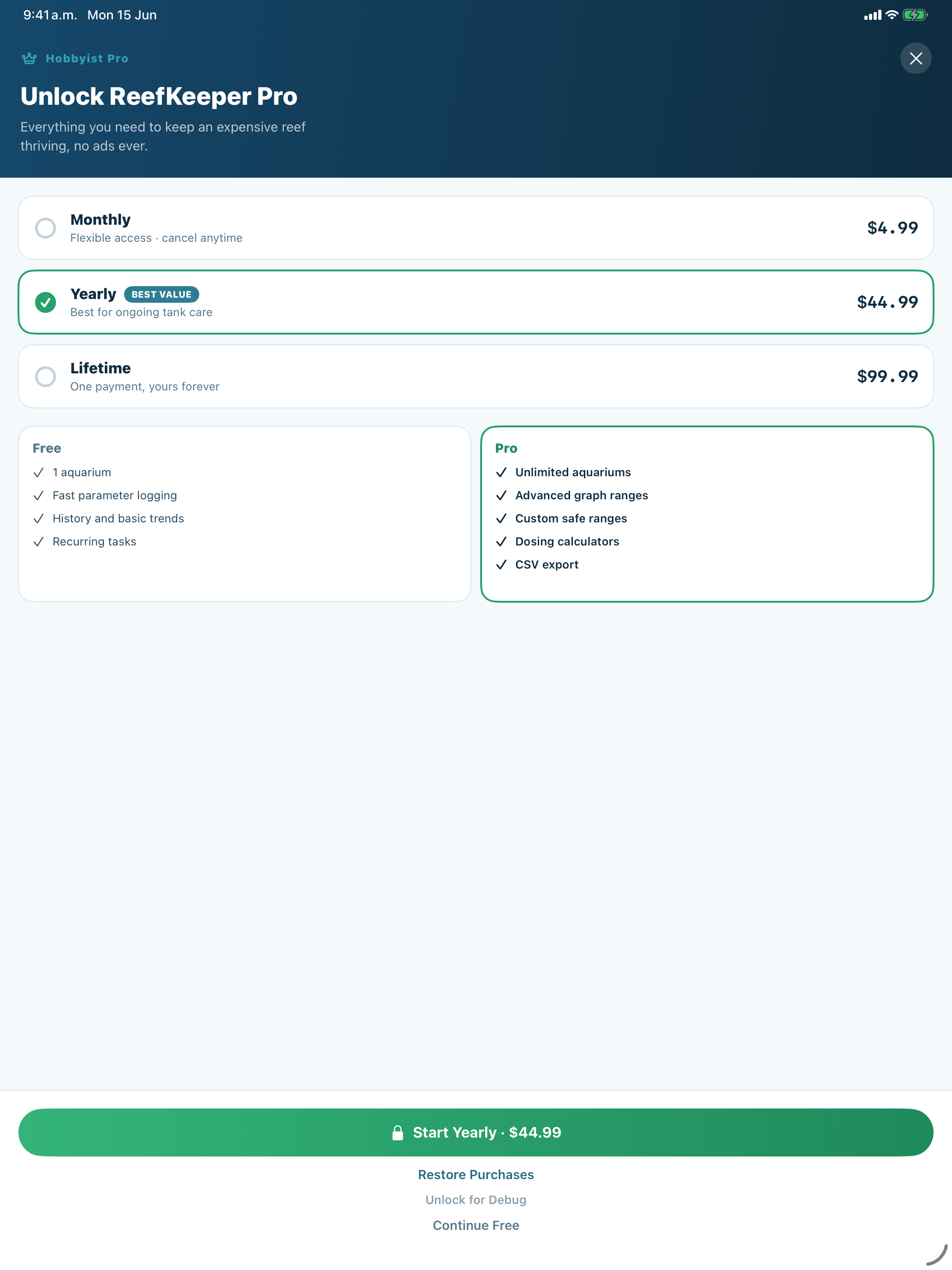Tap 'One payment, yours forever' subtitle
Viewport: 952px width, 1270px height.
(x=145, y=386)
